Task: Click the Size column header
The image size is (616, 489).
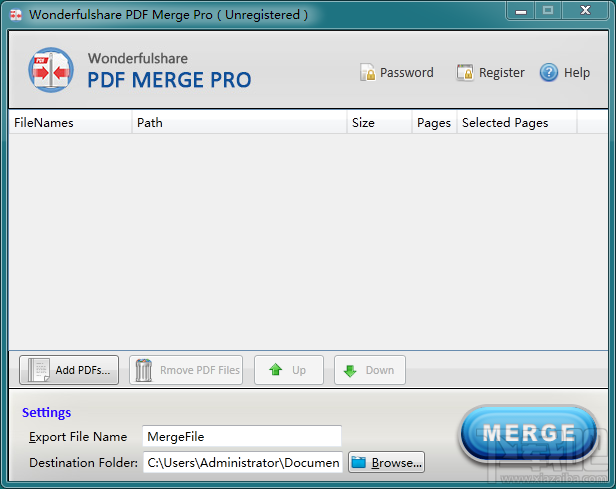Action: pos(380,123)
